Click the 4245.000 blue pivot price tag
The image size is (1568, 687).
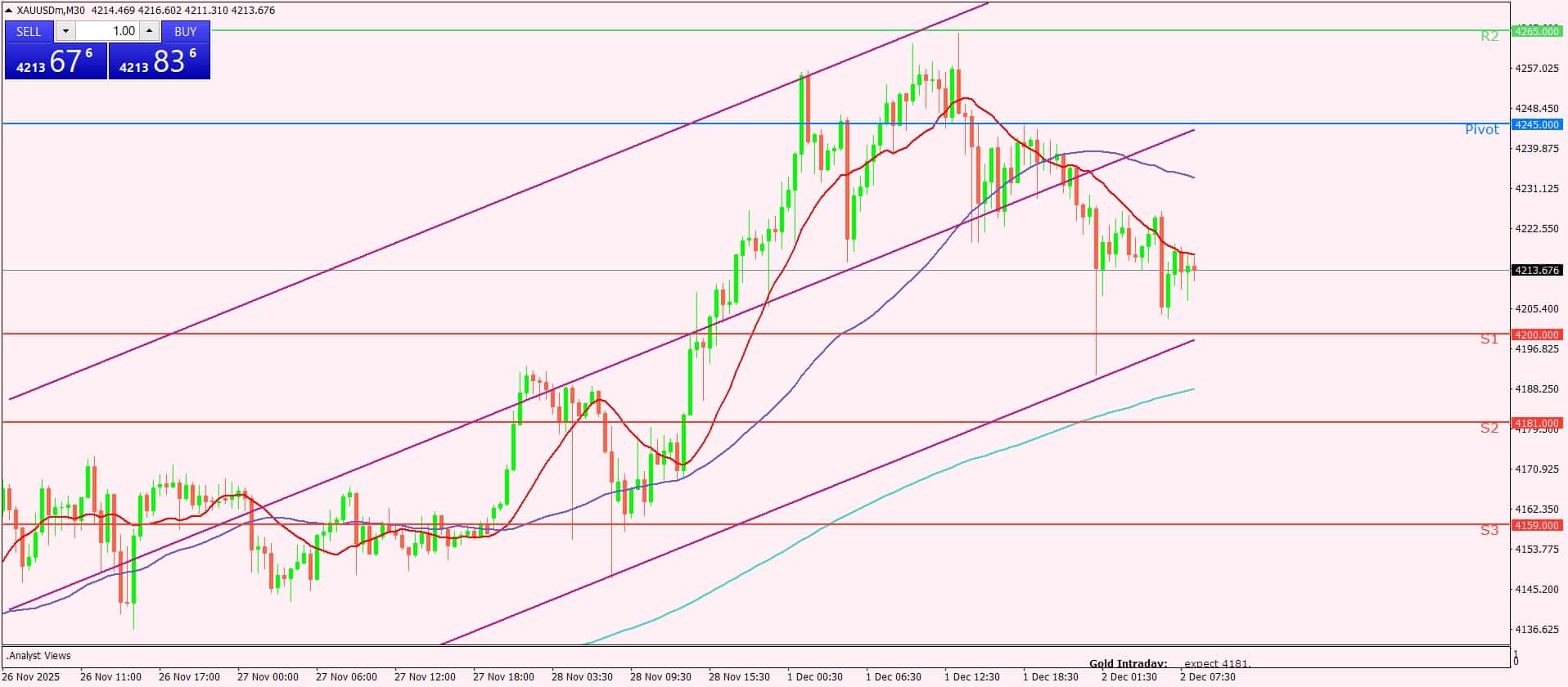click(x=1537, y=124)
